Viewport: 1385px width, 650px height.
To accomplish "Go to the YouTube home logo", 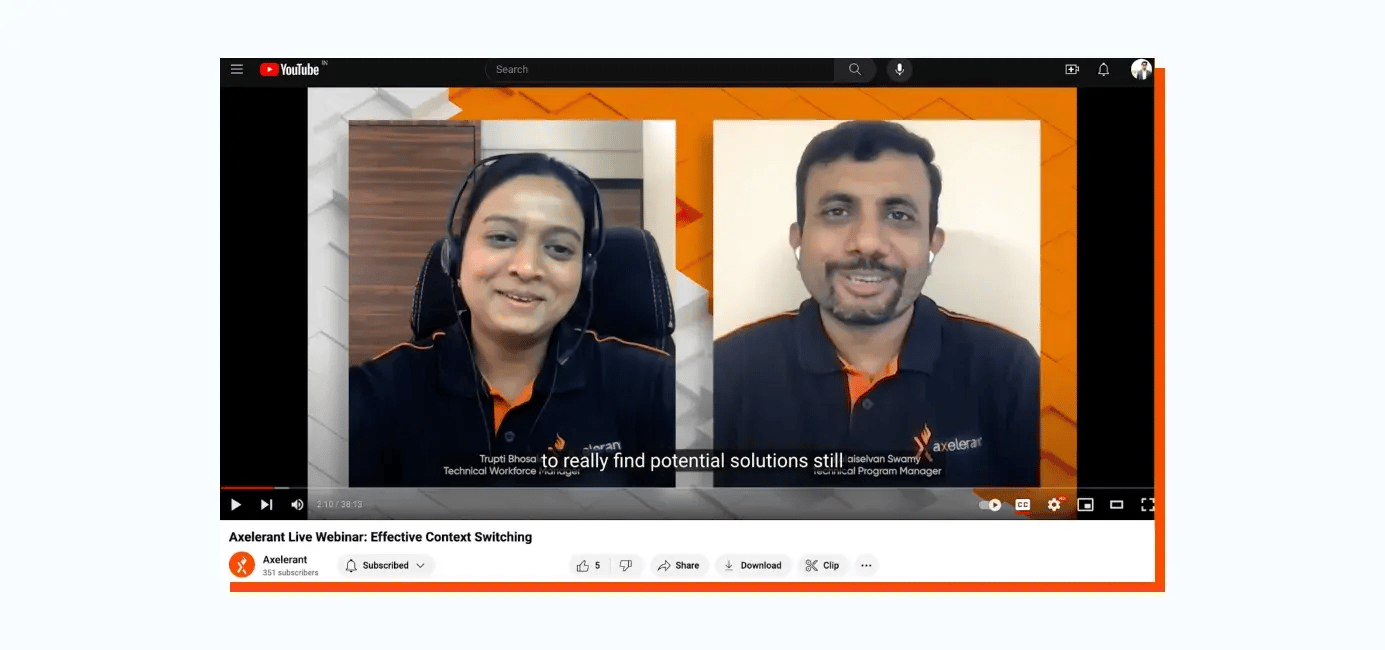I will pyautogui.click(x=290, y=69).
